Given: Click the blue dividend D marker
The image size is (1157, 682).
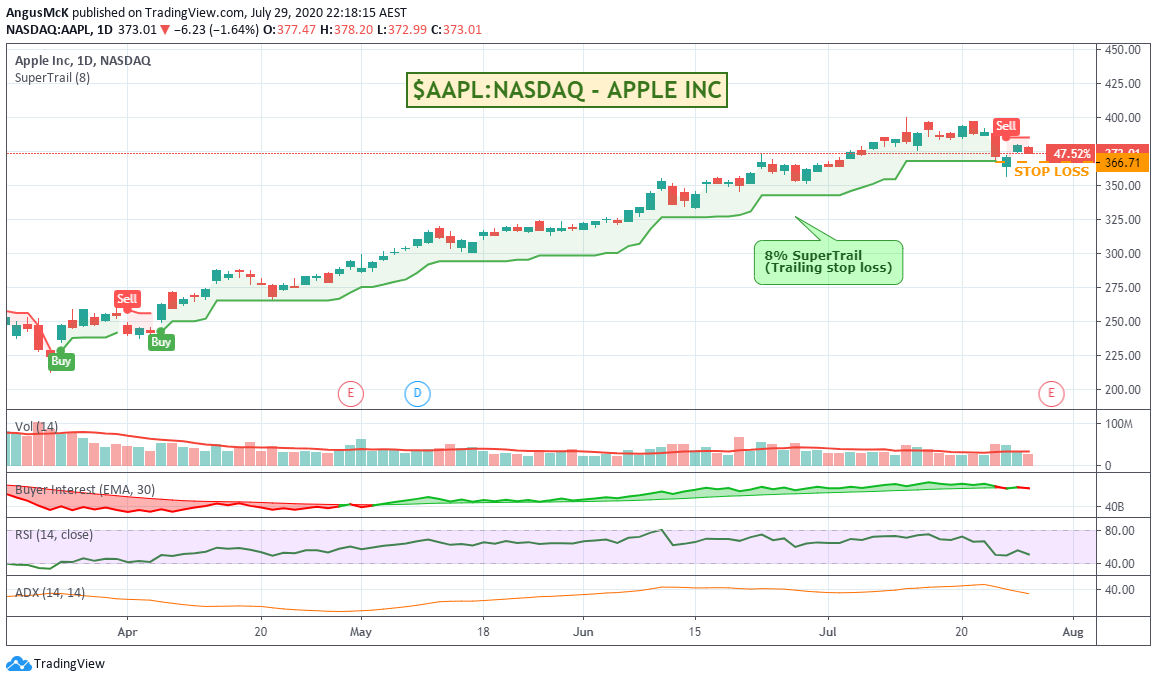Looking at the screenshot, I should [x=418, y=393].
